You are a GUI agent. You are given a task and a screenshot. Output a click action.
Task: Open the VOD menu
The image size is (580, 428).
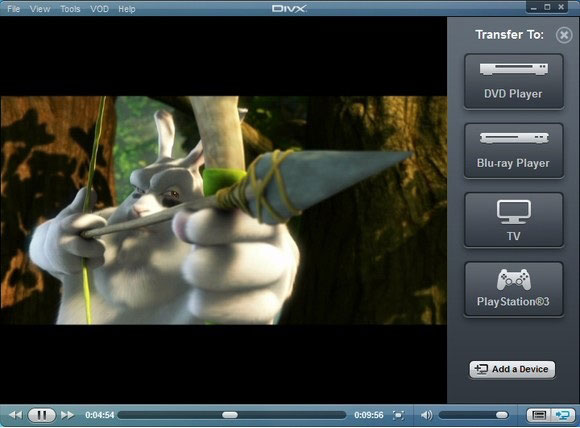[100, 9]
